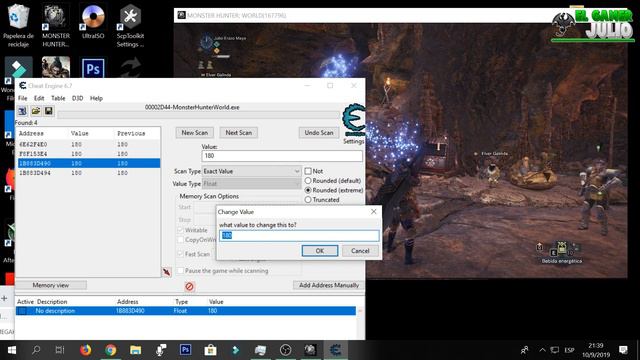The width and height of the screenshot is (640, 360).
Task: Open the Edit menu
Action: click(x=39, y=98)
